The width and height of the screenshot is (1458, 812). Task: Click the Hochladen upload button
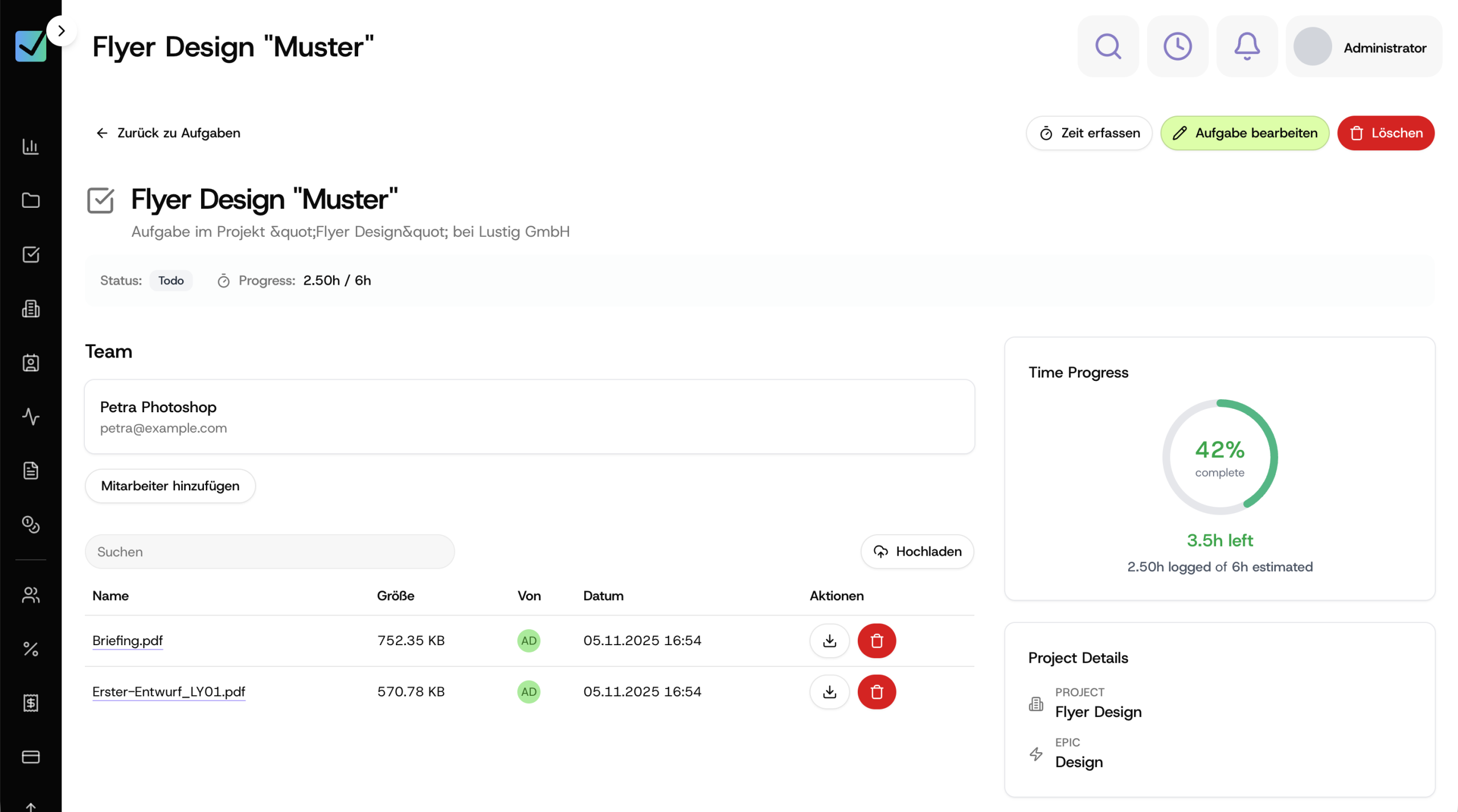[x=917, y=551]
